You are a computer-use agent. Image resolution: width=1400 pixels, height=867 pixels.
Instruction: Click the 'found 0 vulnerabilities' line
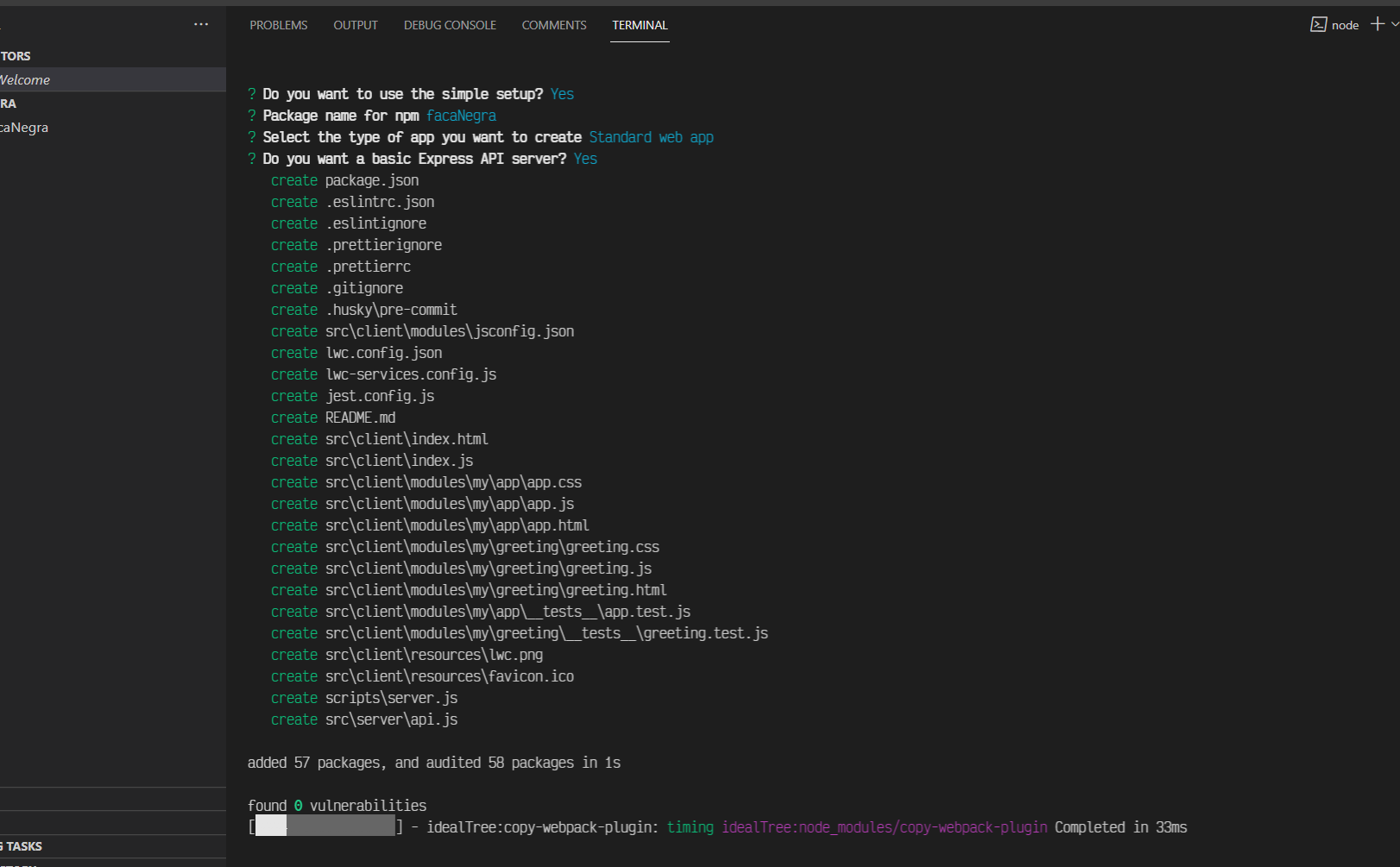(x=337, y=806)
